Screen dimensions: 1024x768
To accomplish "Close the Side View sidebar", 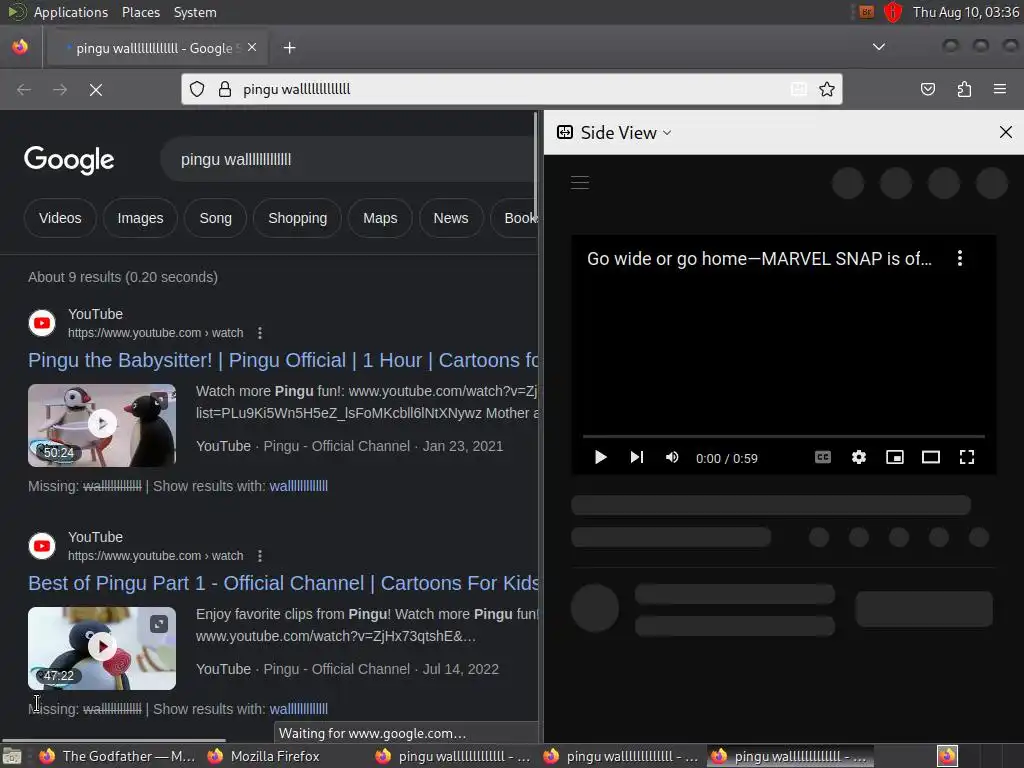I will [1006, 133].
